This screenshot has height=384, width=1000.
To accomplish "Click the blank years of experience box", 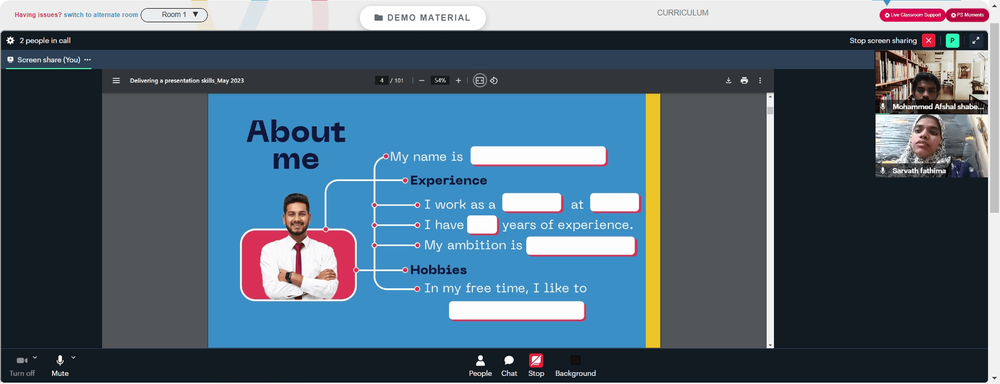I will tap(482, 225).
